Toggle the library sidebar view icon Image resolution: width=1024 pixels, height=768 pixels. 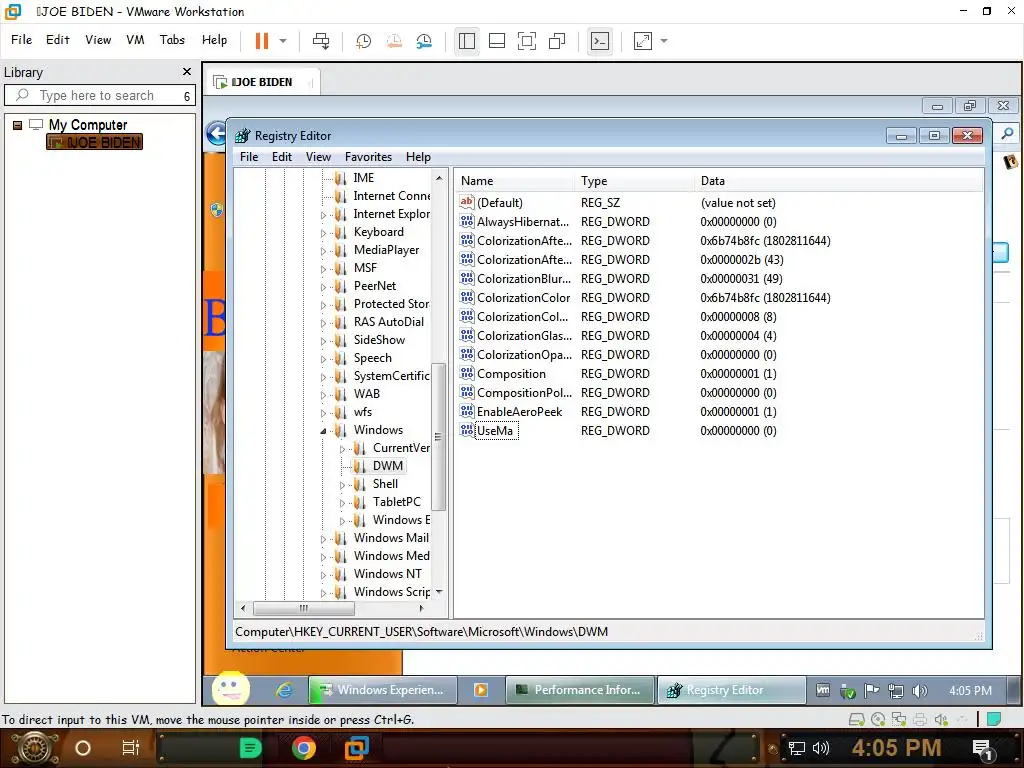(x=467, y=40)
